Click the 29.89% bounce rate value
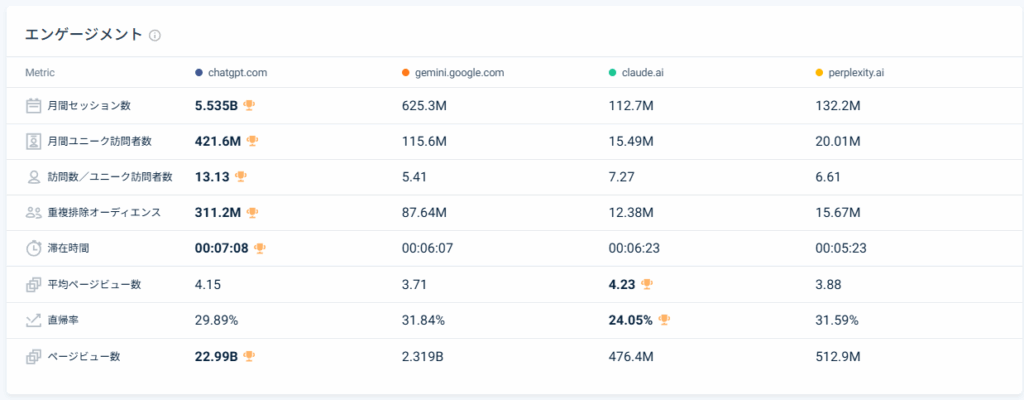The height and width of the screenshot is (400, 1024). [216, 320]
